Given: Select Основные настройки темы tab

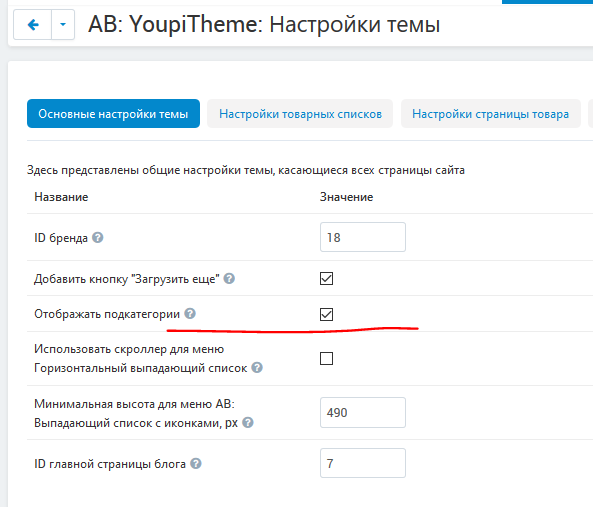Looking at the screenshot, I should [113, 114].
